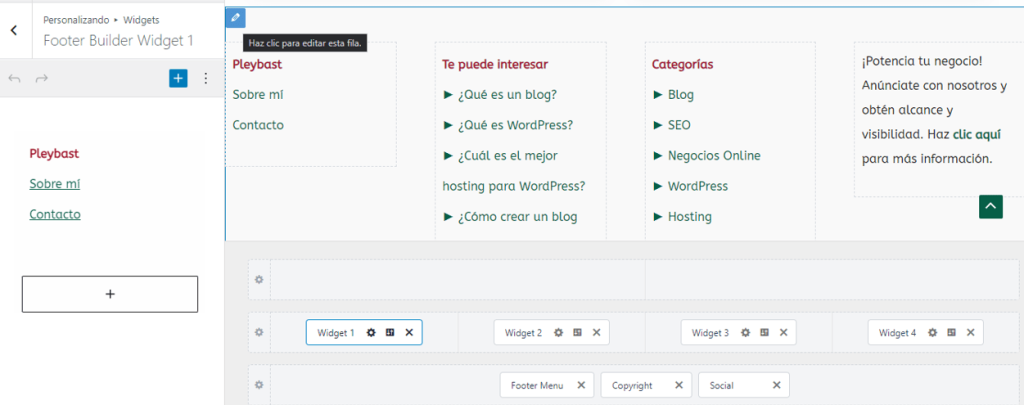Viewport: 1024px width, 405px height.
Task: Click Sobre mí link in sidebar editor
Action: (x=55, y=184)
